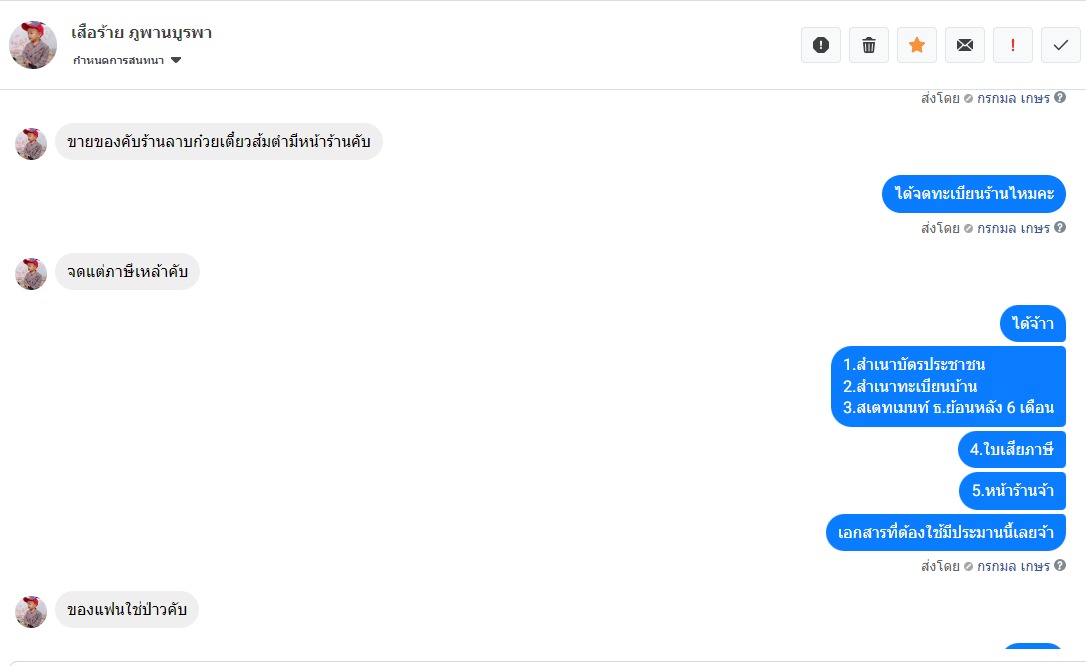1086x666 pixels.
Task: Click avatar next to ของแฟนใช่ป่าวคับ message
Action: 31,611
